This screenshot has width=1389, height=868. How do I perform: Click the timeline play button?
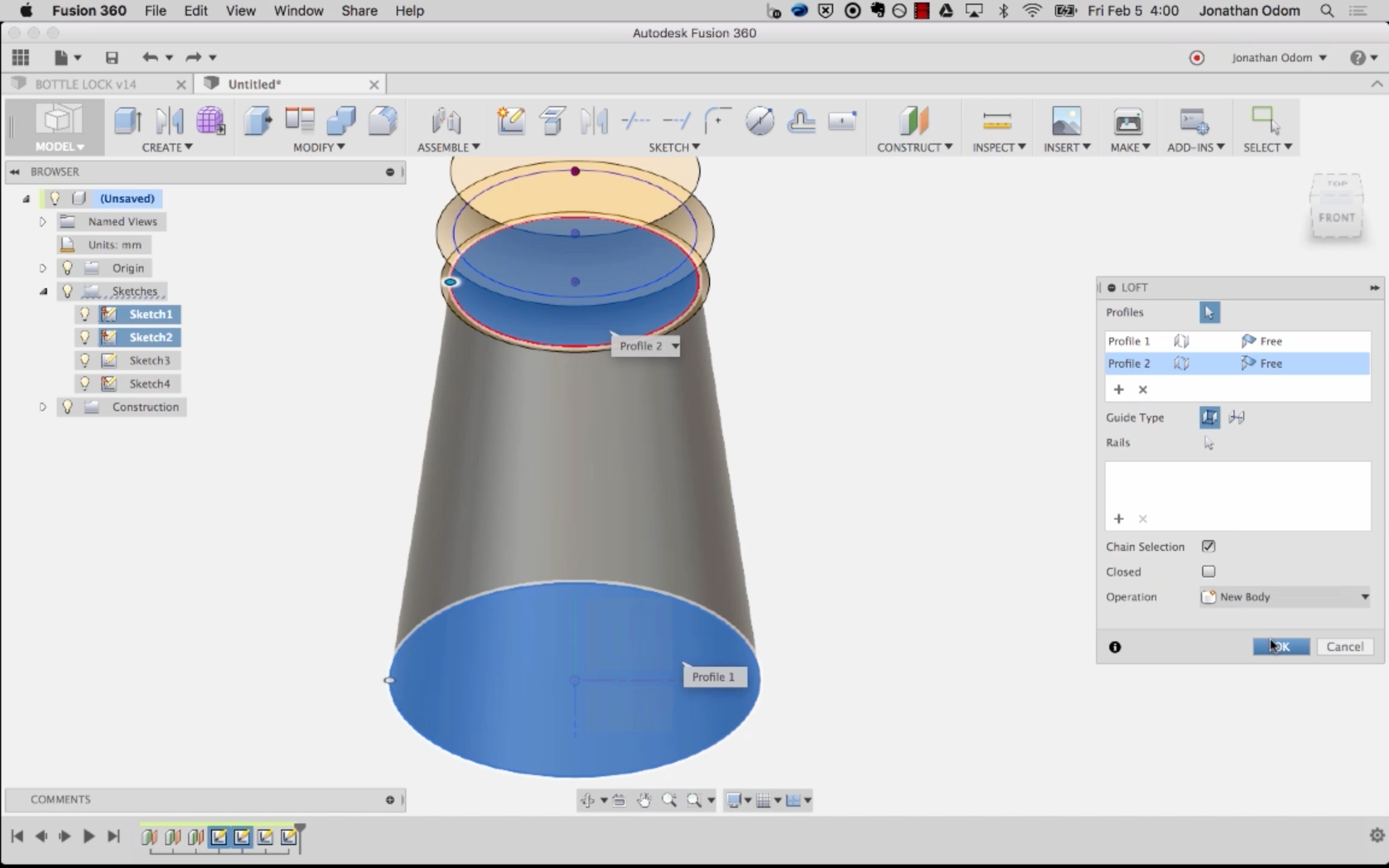click(89, 836)
